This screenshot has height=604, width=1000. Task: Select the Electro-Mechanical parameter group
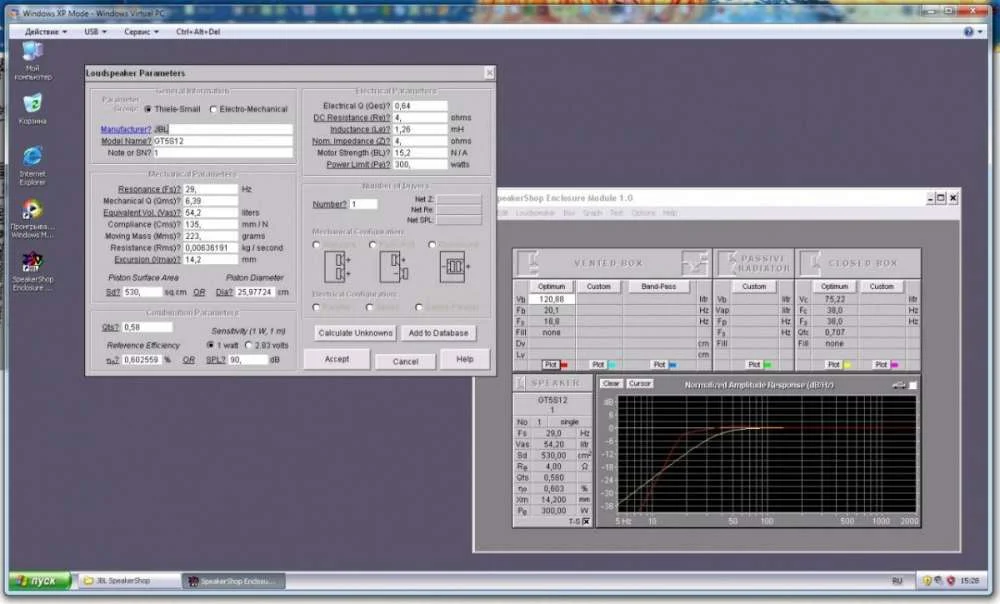coord(214,109)
